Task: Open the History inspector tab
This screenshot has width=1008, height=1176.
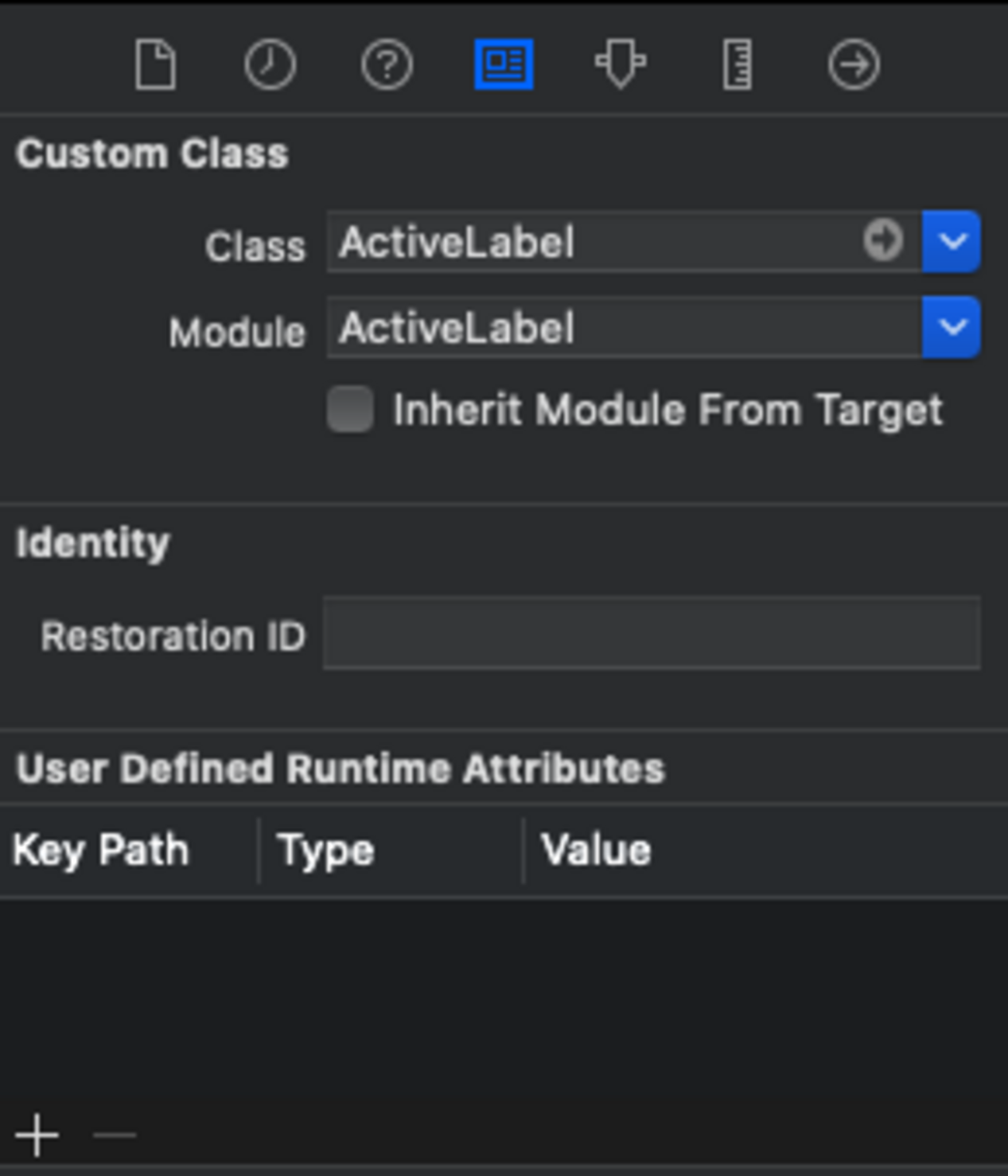Action: tap(270, 65)
